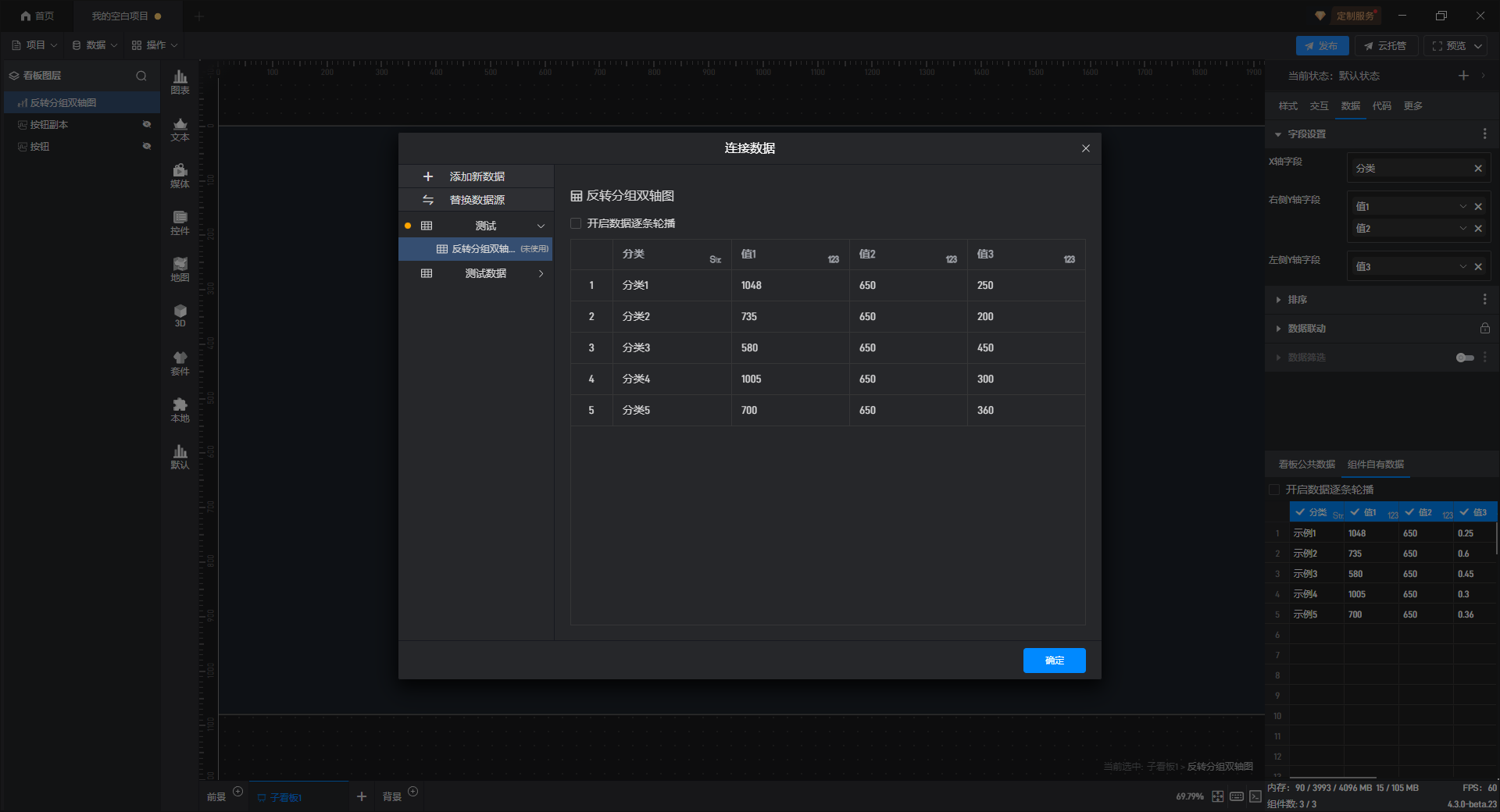Click the plus icon to add state
The height and width of the screenshot is (812, 1500).
1463,76
